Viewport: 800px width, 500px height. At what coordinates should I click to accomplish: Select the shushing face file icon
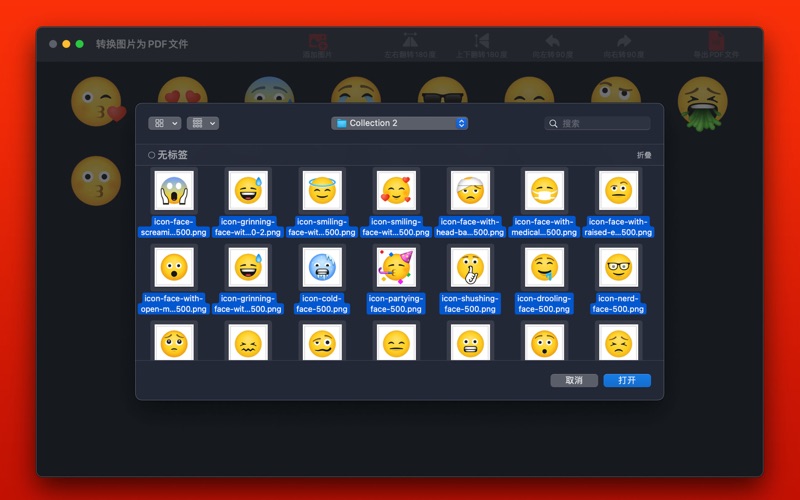[470, 267]
